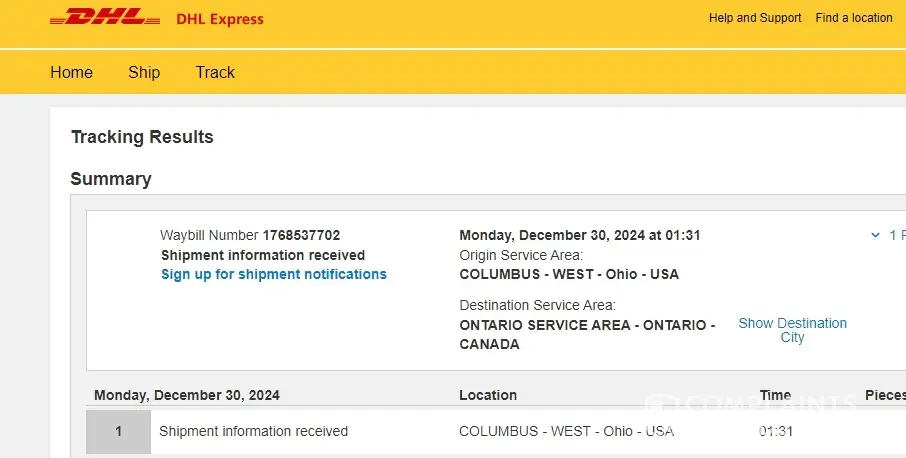Click the Tracking Results heading
The width and height of the screenshot is (906, 458).
point(142,137)
